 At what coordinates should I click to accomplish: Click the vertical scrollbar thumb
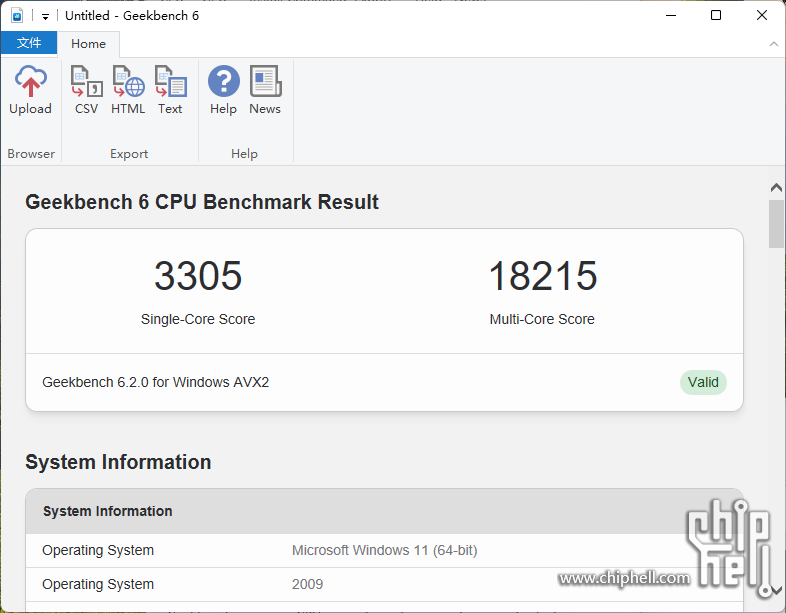[x=776, y=224]
